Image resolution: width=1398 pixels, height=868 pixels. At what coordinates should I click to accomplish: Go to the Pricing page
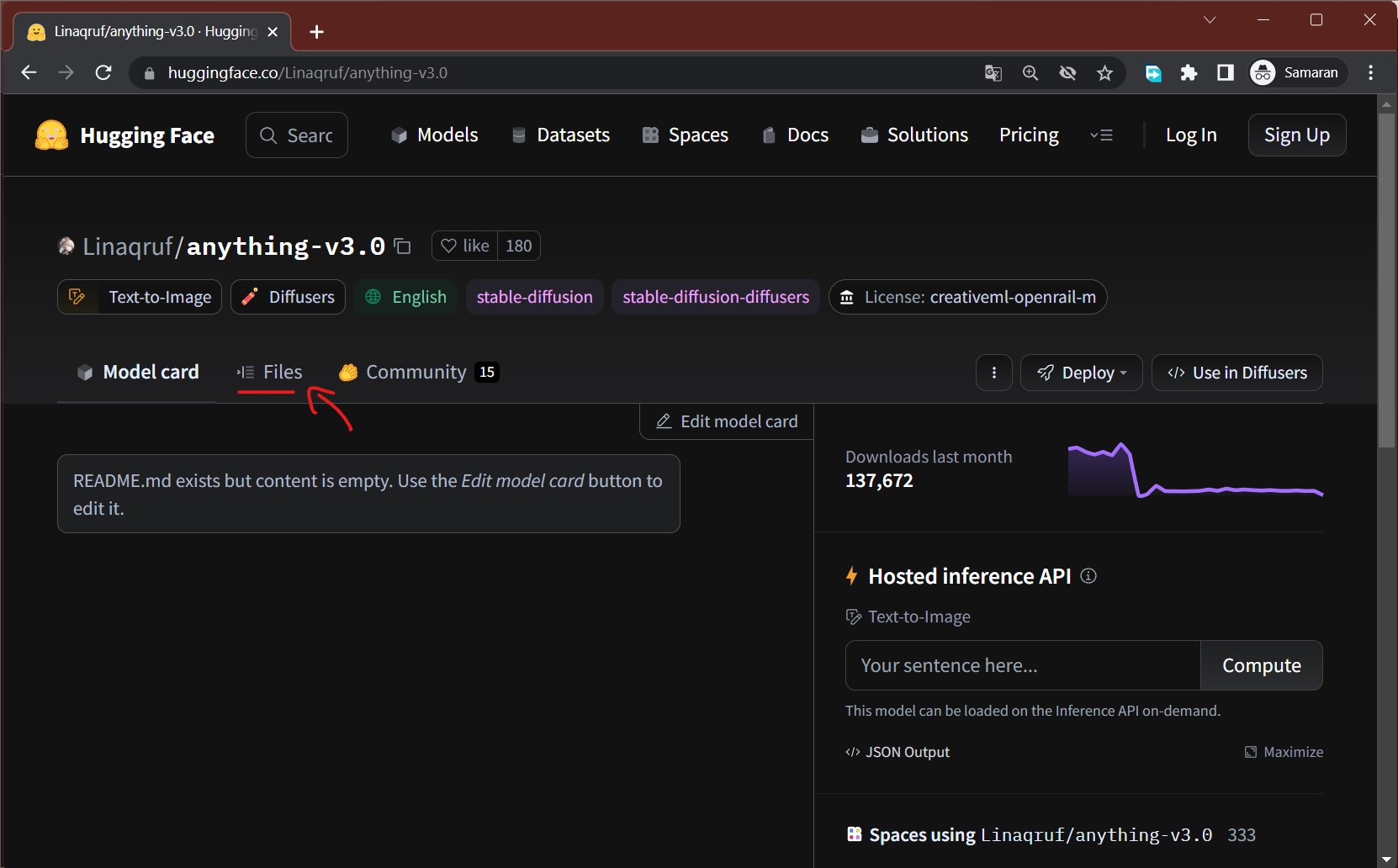(x=1029, y=135)
